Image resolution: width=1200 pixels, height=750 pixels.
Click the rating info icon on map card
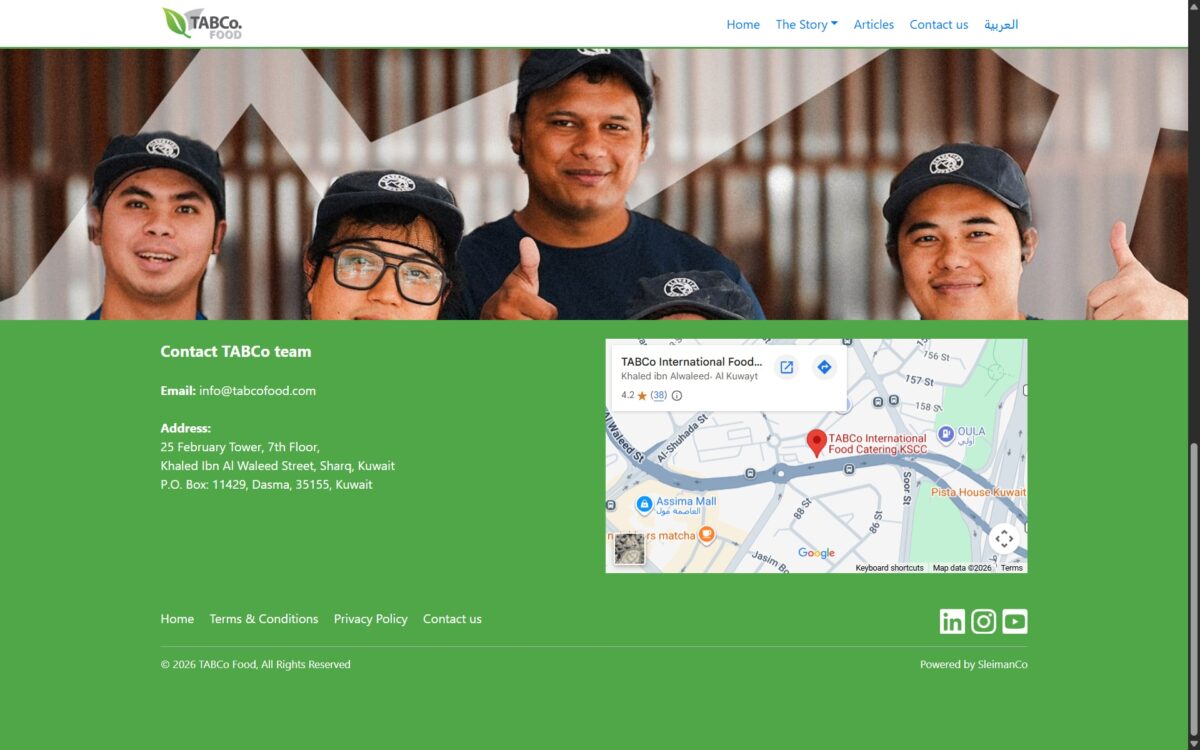[x=677, y=395]
